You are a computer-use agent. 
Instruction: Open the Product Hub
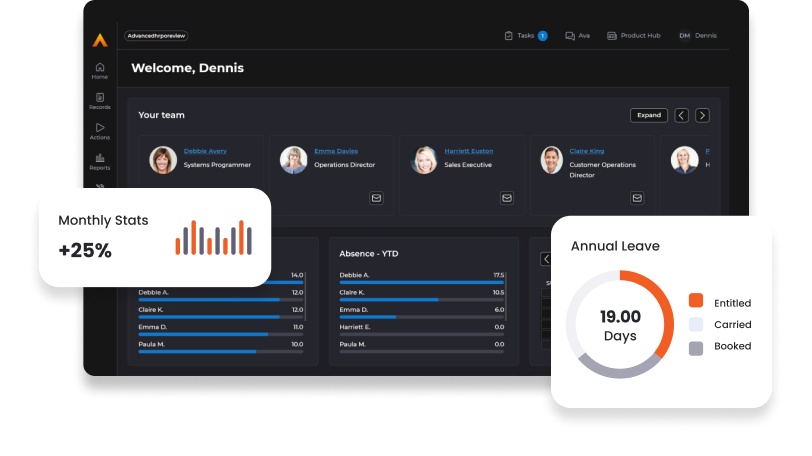(634, 35)
